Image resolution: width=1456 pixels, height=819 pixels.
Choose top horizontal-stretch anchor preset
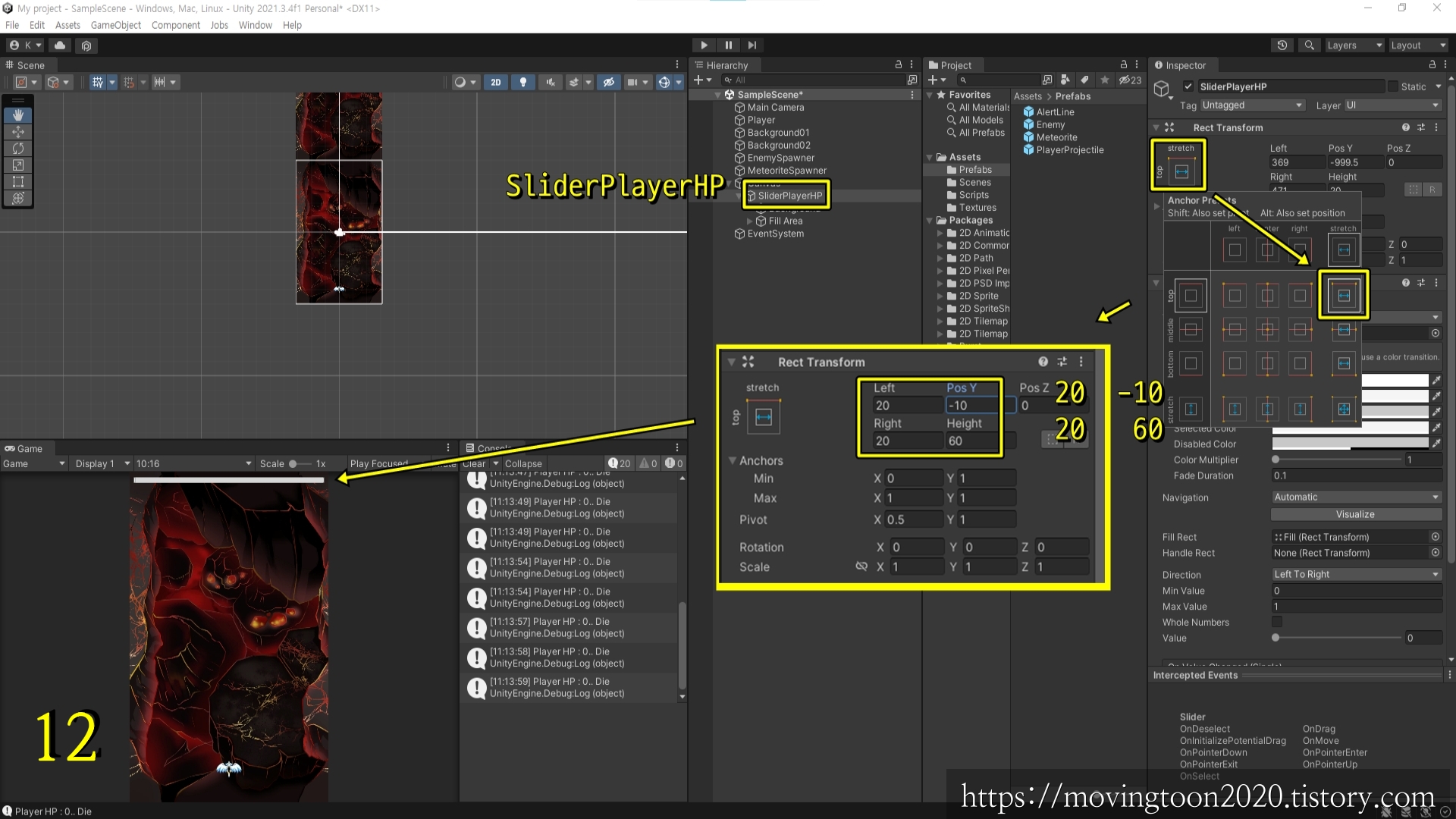pyautogui.click(x=1344, y=295)
